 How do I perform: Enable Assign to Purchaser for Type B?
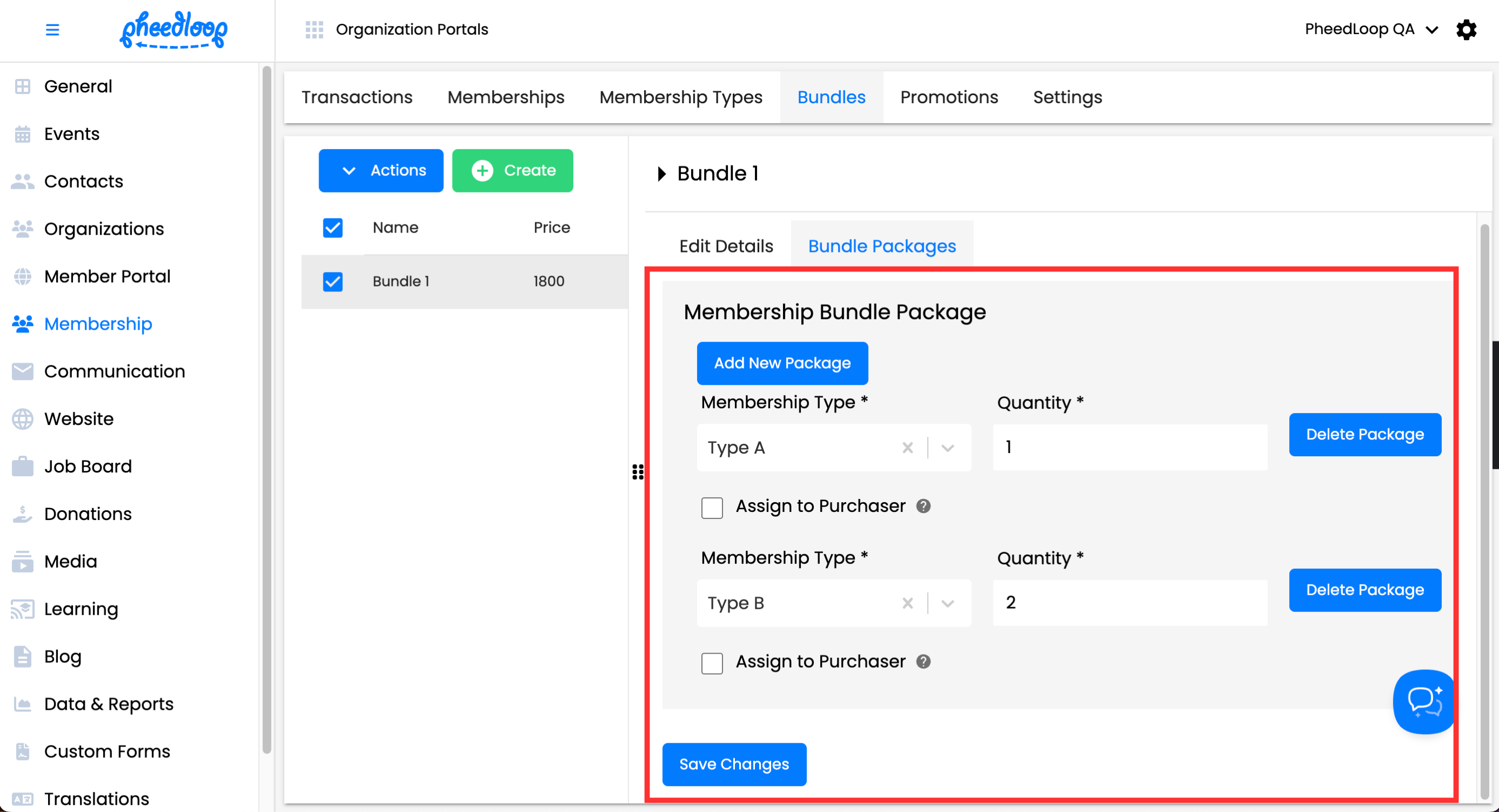click(712, 663)
